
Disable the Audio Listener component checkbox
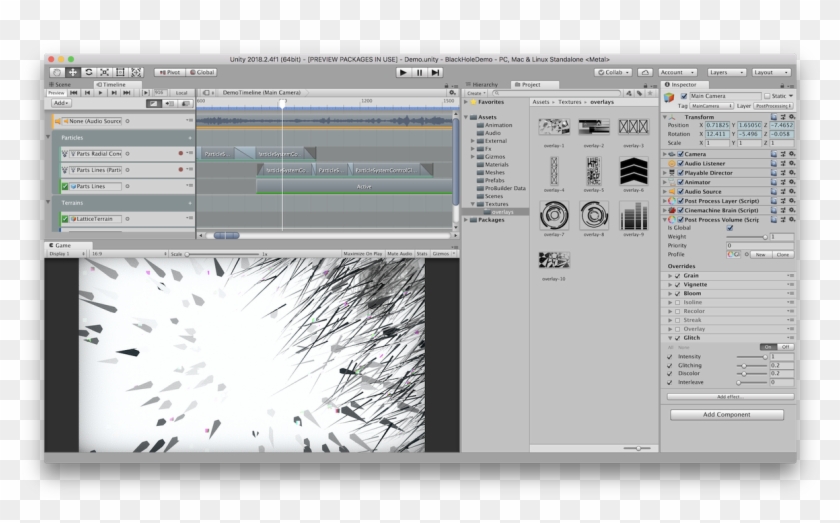click(x=681, y=163)
